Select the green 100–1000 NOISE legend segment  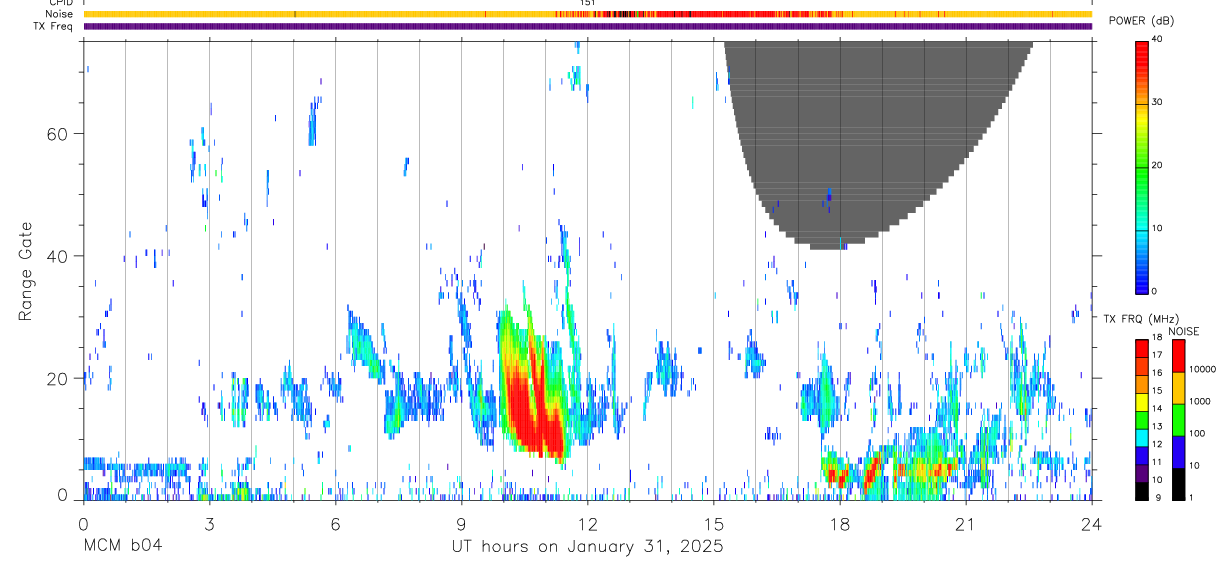(1178, 420)
